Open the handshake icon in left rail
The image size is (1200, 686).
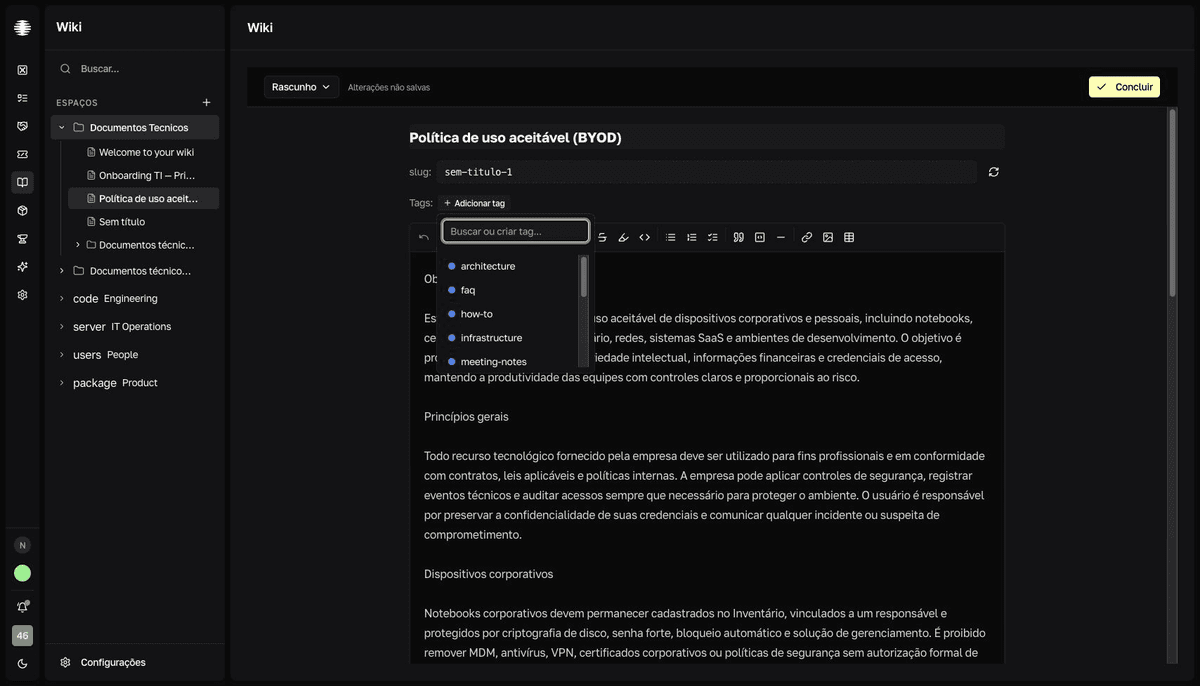tap(22, 126)
